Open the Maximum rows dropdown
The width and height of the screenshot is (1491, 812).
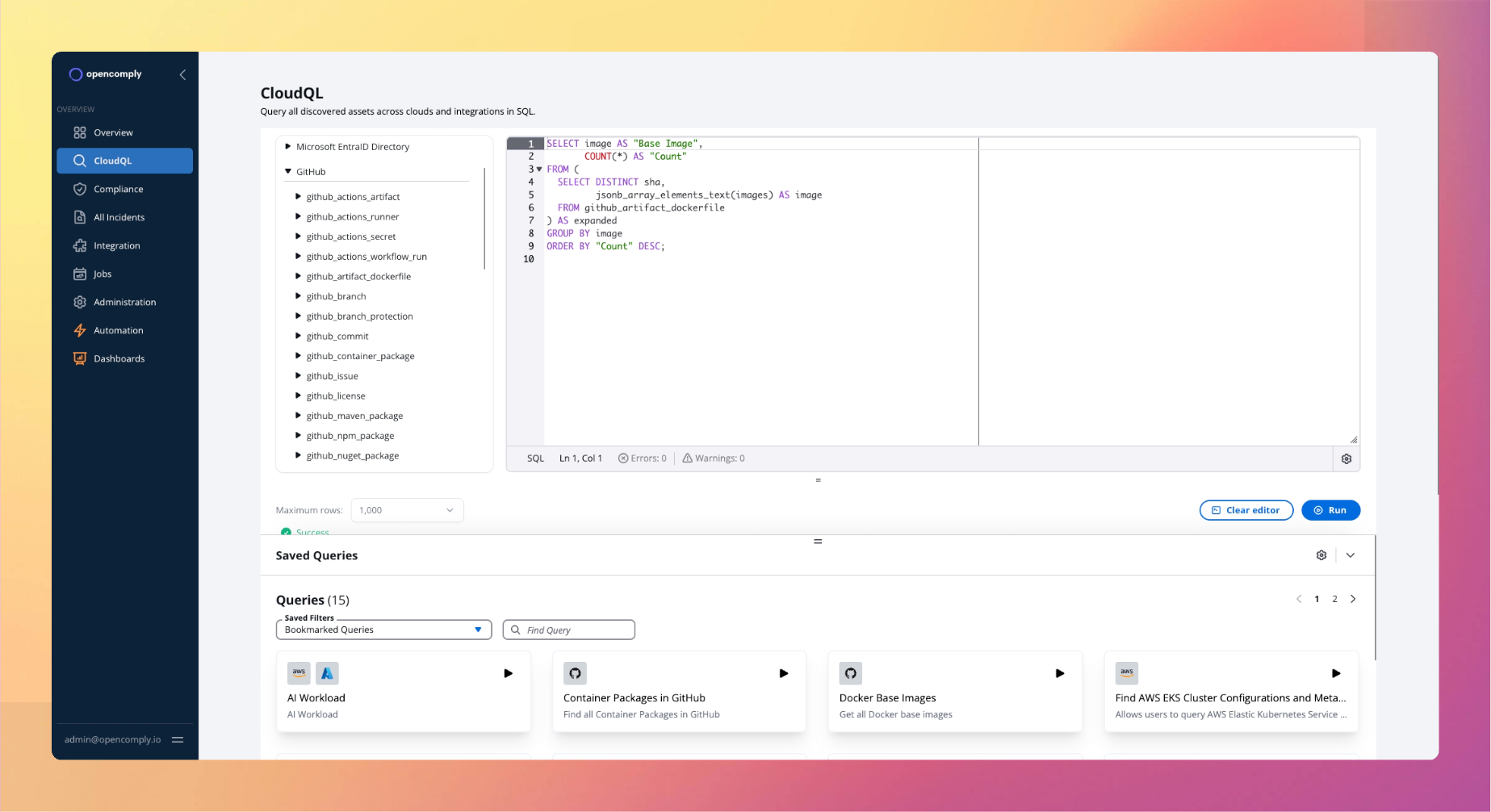(x=407, y=510)
